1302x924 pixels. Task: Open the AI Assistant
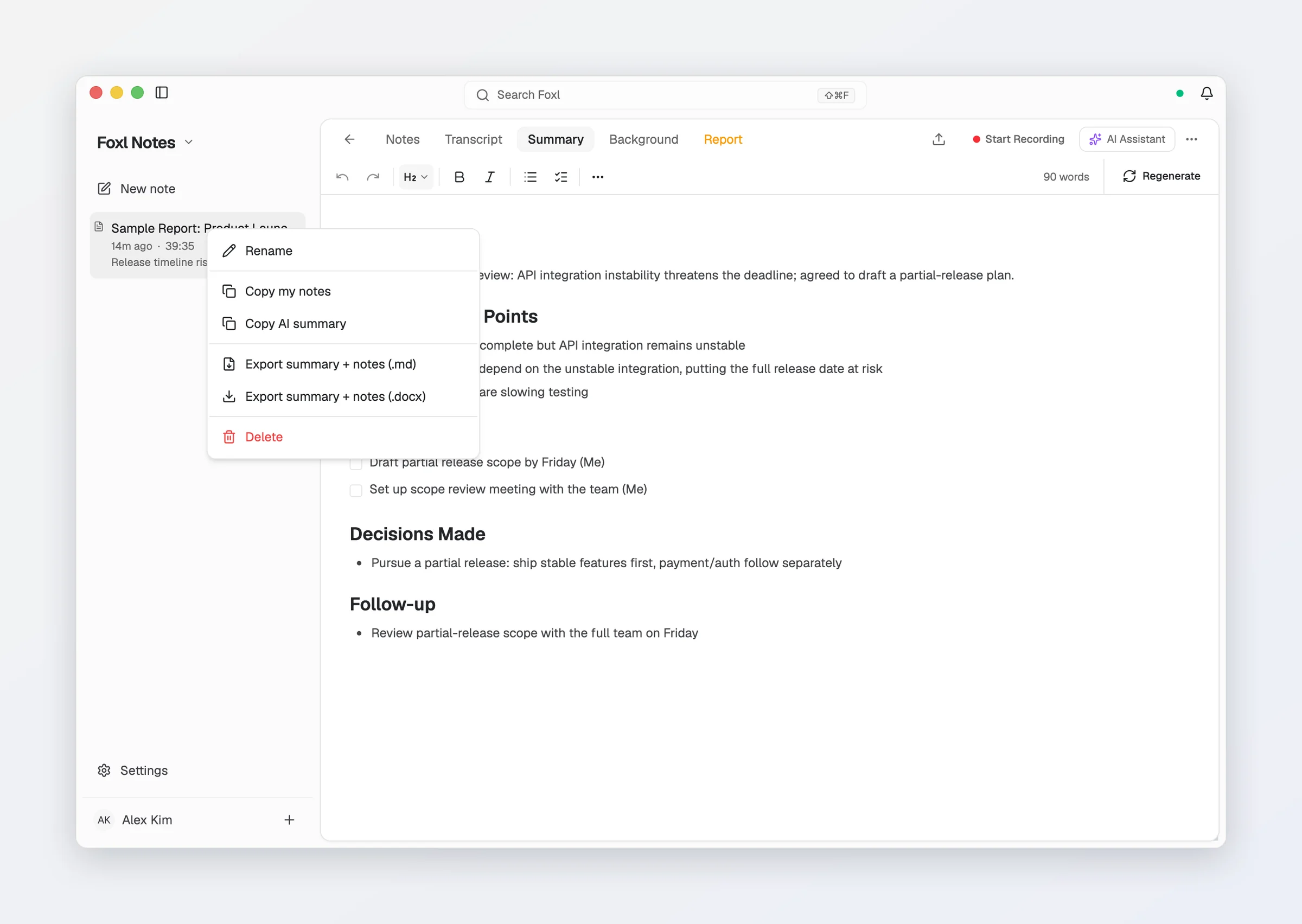coord(1127,139)
